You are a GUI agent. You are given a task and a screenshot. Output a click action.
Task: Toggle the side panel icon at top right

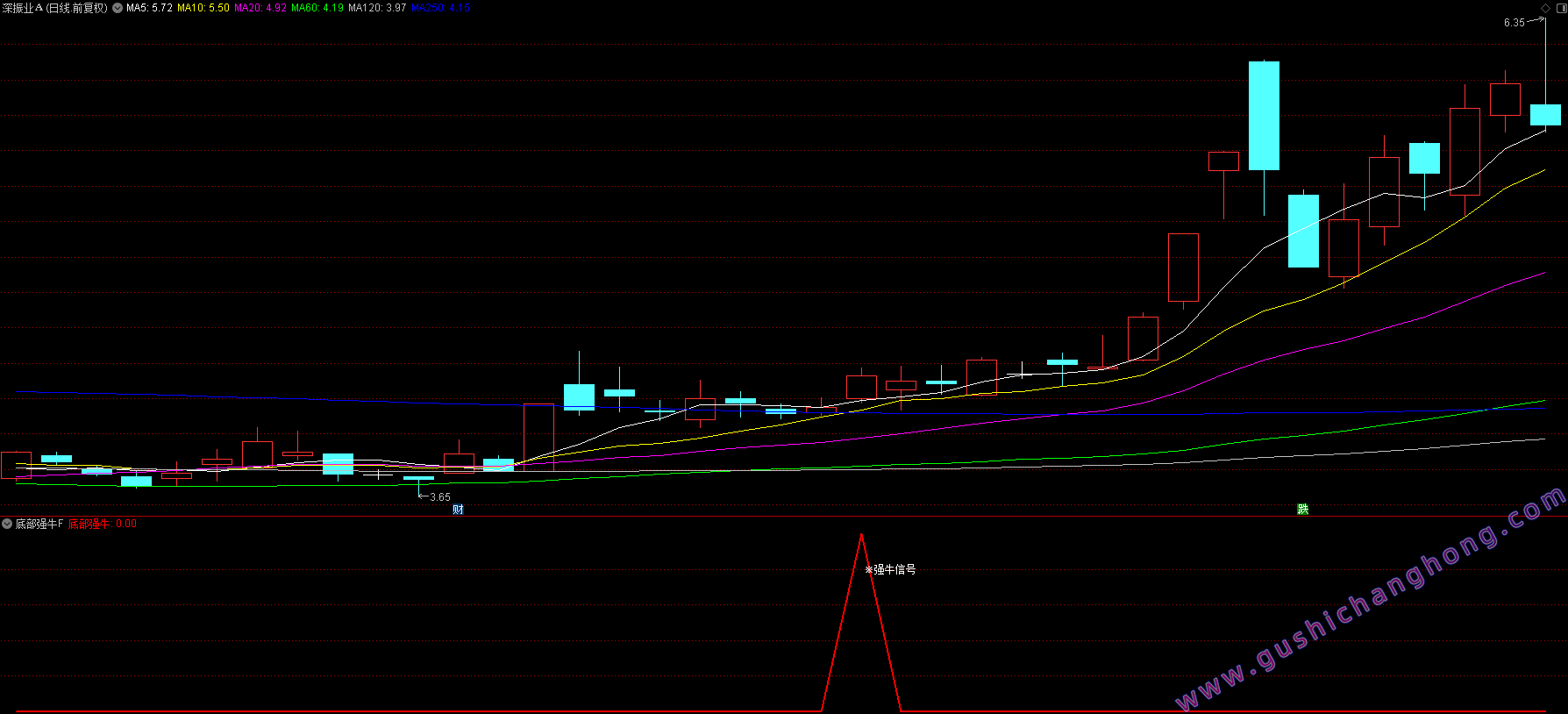click(1561, 8)
